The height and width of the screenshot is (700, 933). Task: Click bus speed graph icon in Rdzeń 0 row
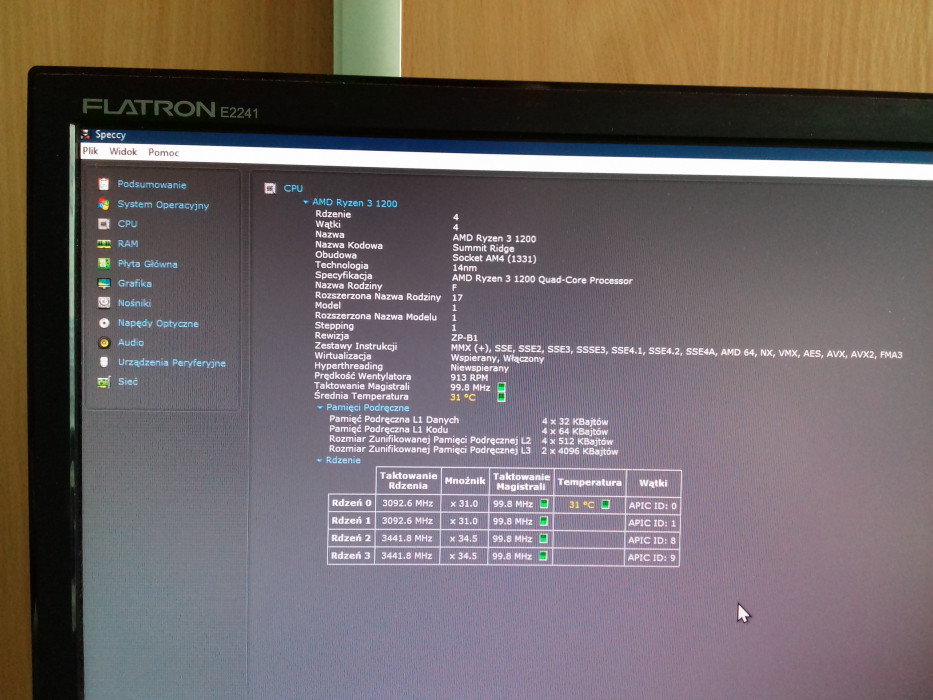(543, 504)
